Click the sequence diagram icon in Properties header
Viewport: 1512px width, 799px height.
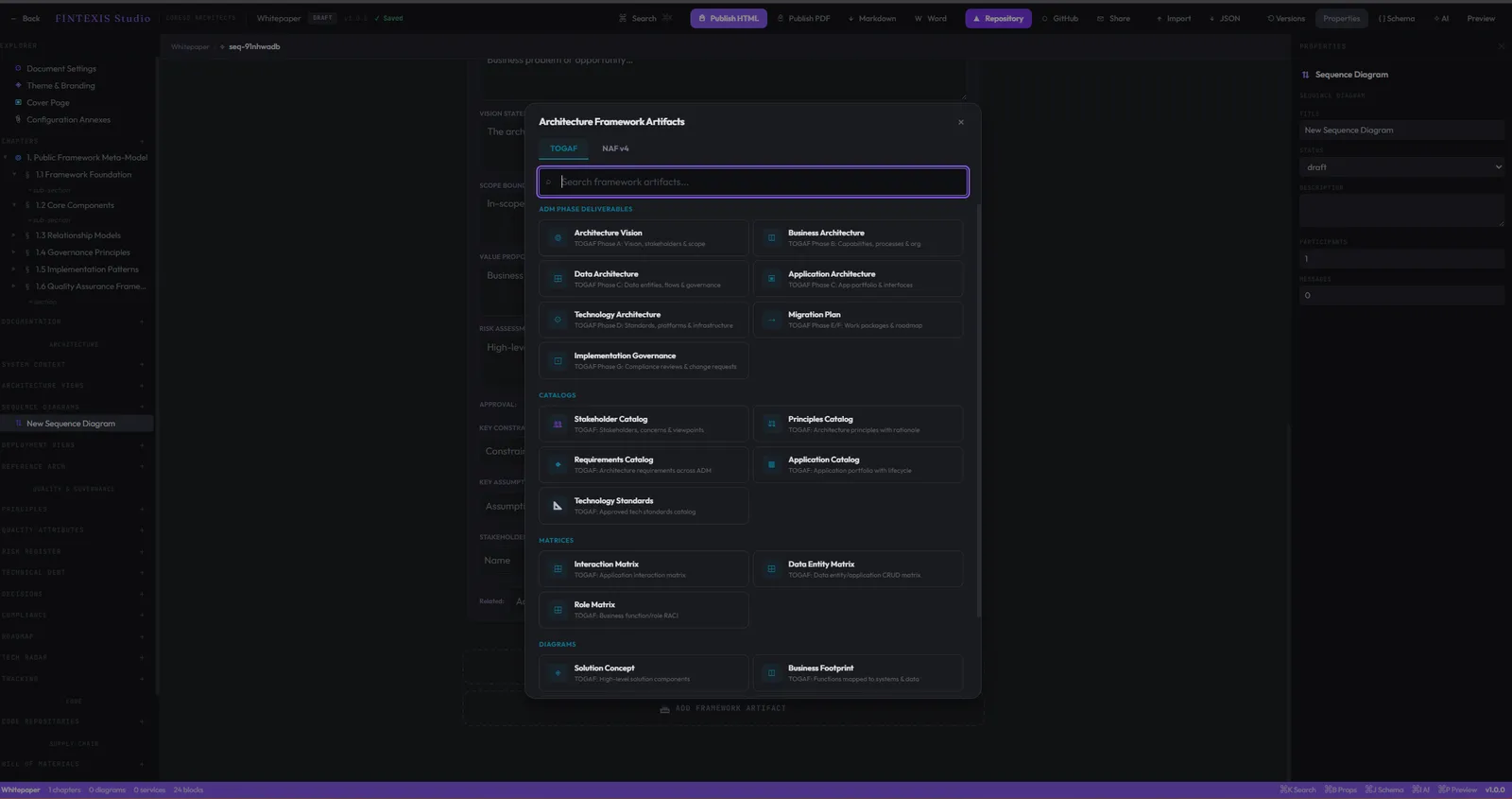click(1306, 75)
